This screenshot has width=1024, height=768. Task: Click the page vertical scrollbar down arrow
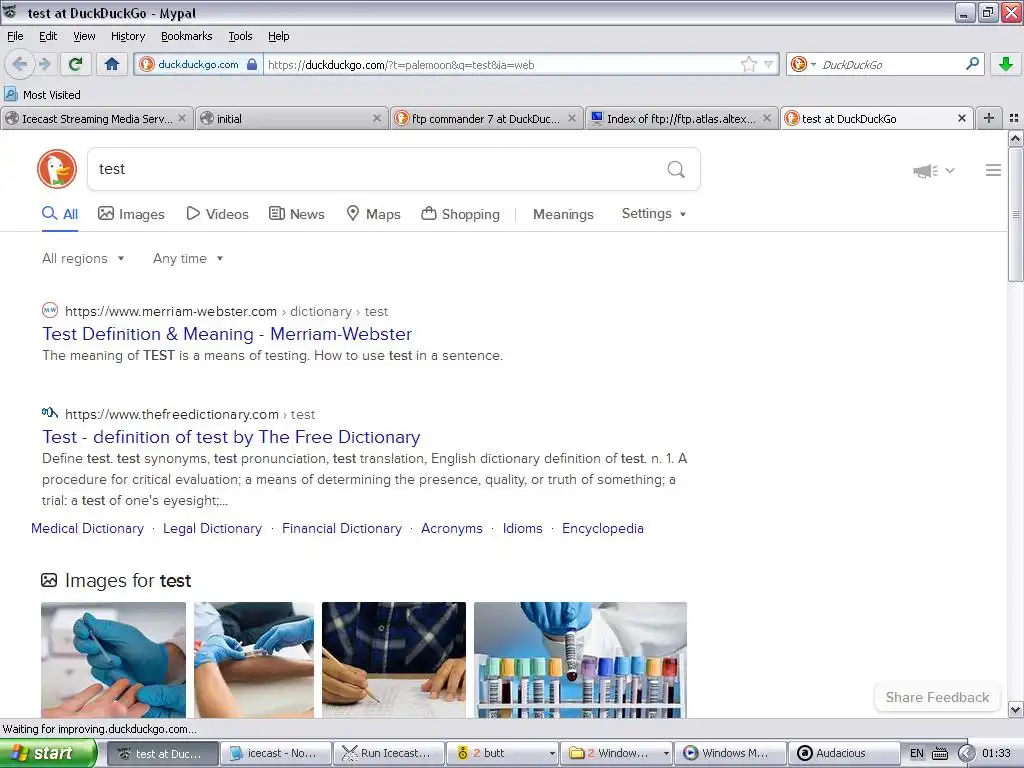pyautogui.click(x=1016, y=709)
